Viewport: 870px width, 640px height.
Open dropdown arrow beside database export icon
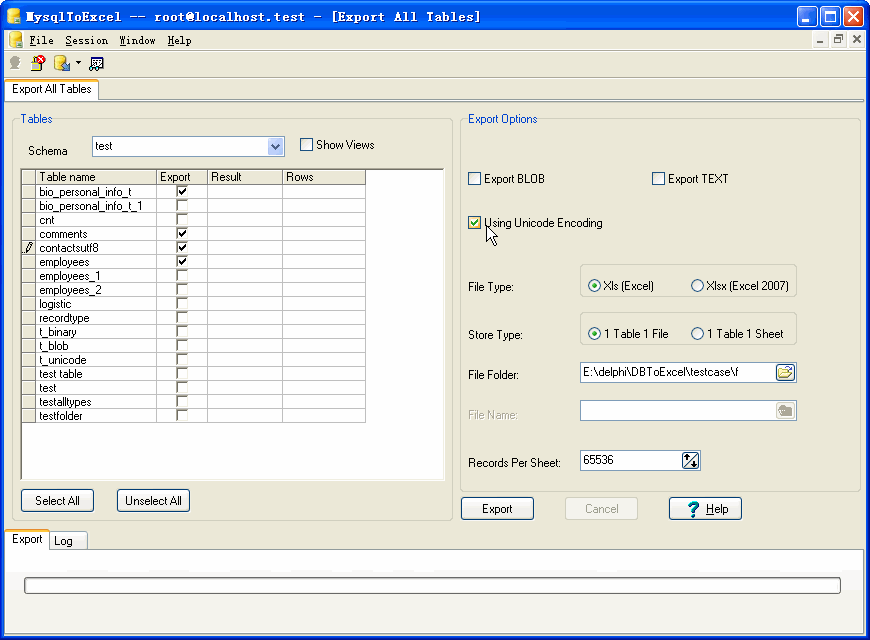(x=78, y=63)
